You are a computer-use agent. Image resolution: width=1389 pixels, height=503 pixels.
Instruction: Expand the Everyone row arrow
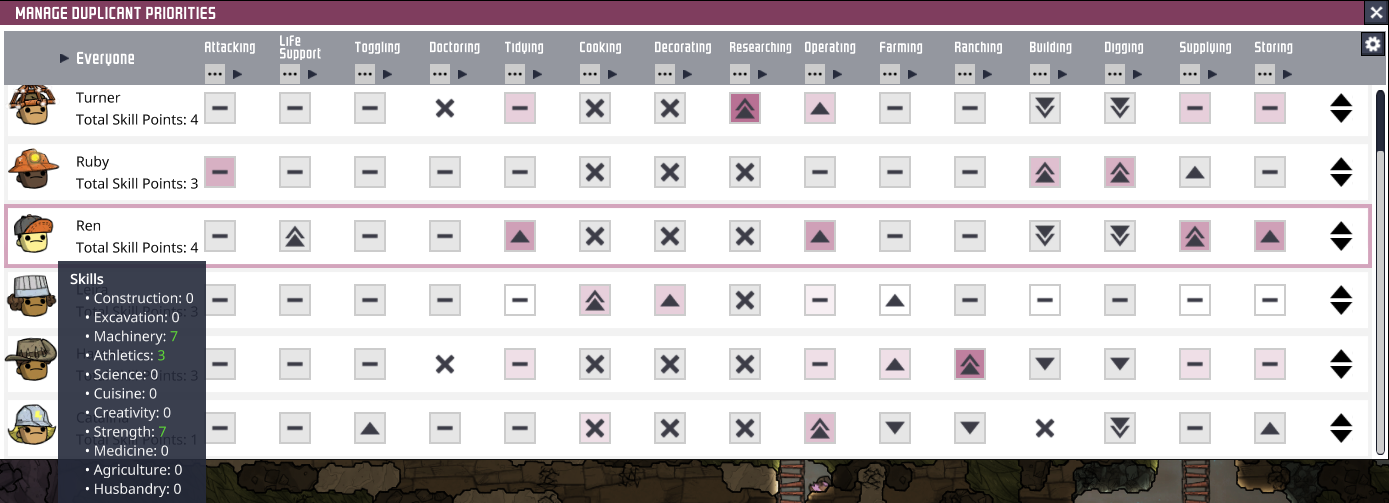click(x=64, y=58)
